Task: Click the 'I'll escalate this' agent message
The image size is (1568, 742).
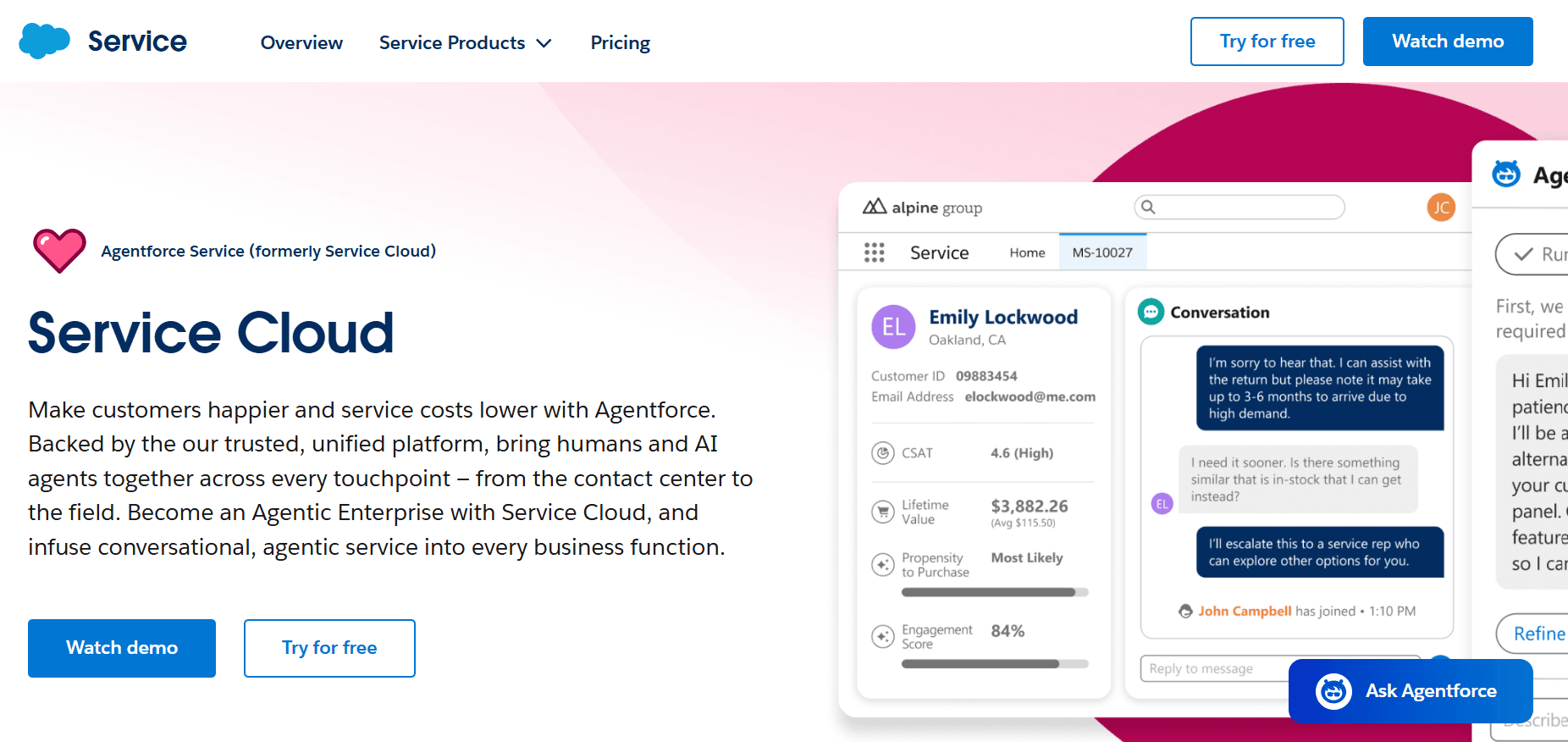Action: 1320,552
